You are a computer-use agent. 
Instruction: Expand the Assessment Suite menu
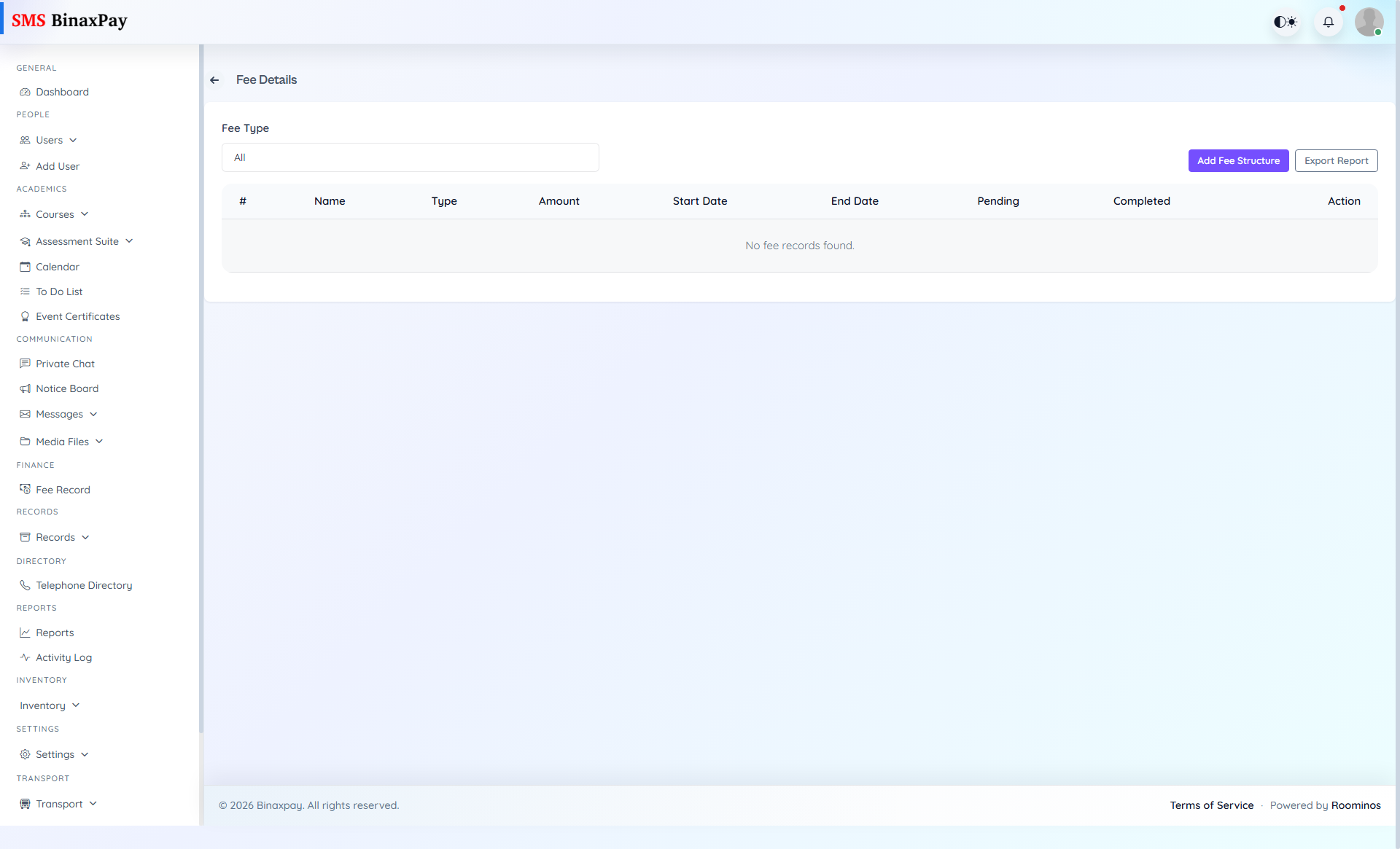(77, 240)
